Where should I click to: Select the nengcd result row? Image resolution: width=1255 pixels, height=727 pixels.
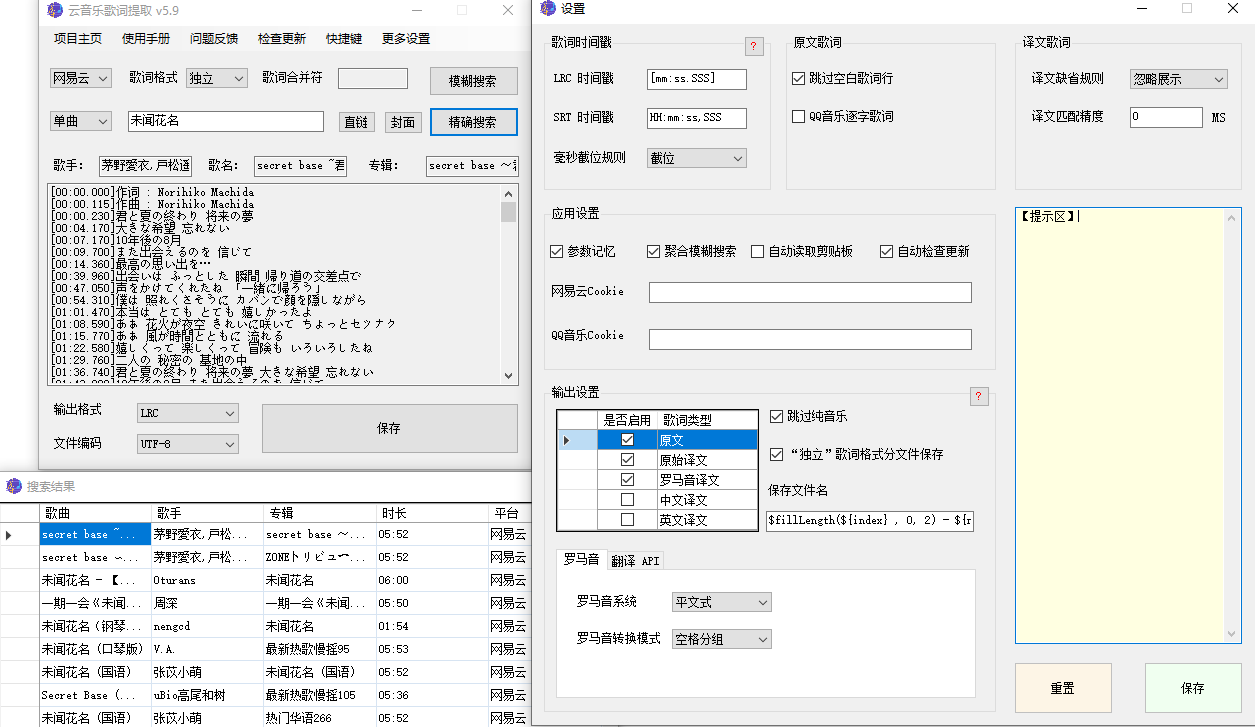coord(265,626)
